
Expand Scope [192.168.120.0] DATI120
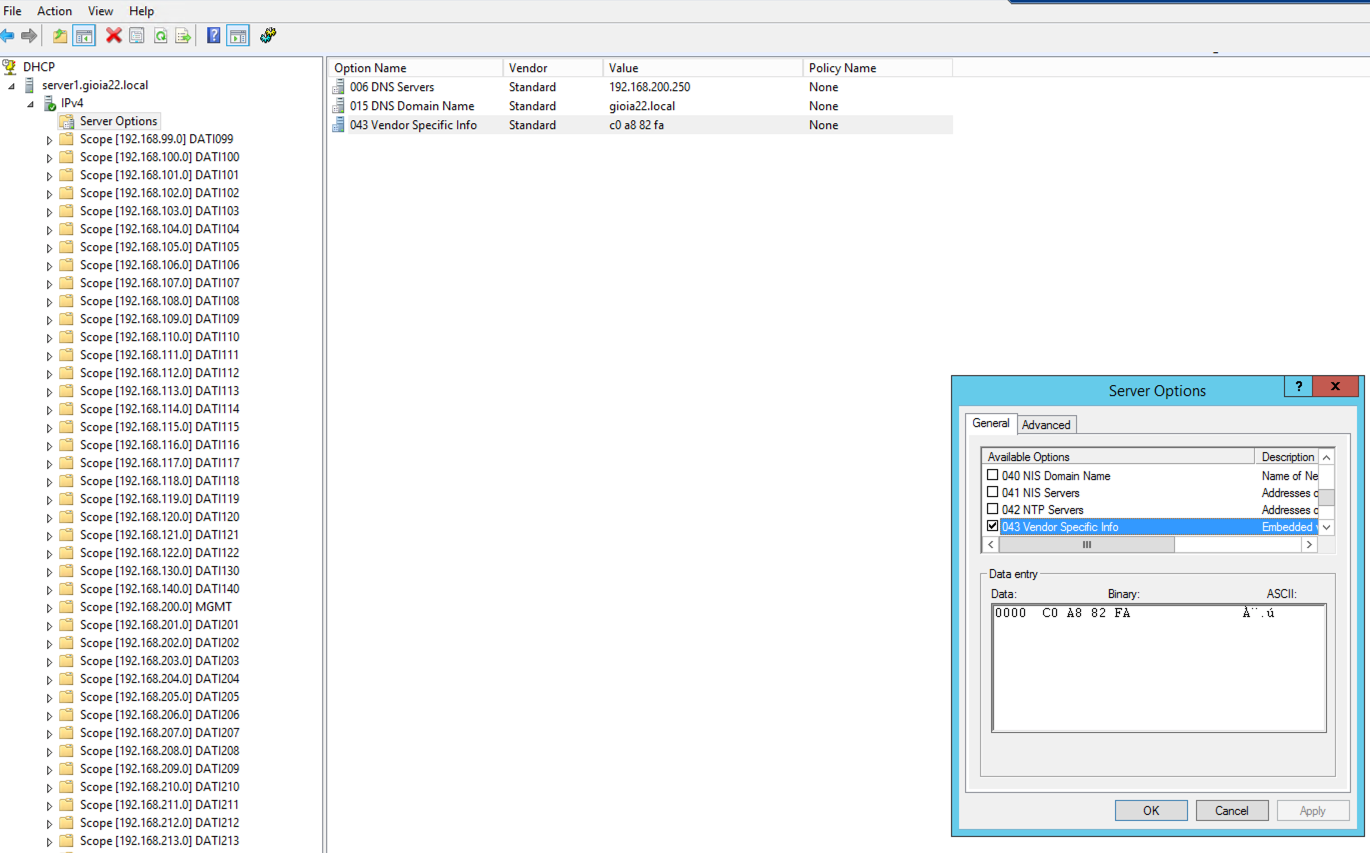click(x=49, y=518)
